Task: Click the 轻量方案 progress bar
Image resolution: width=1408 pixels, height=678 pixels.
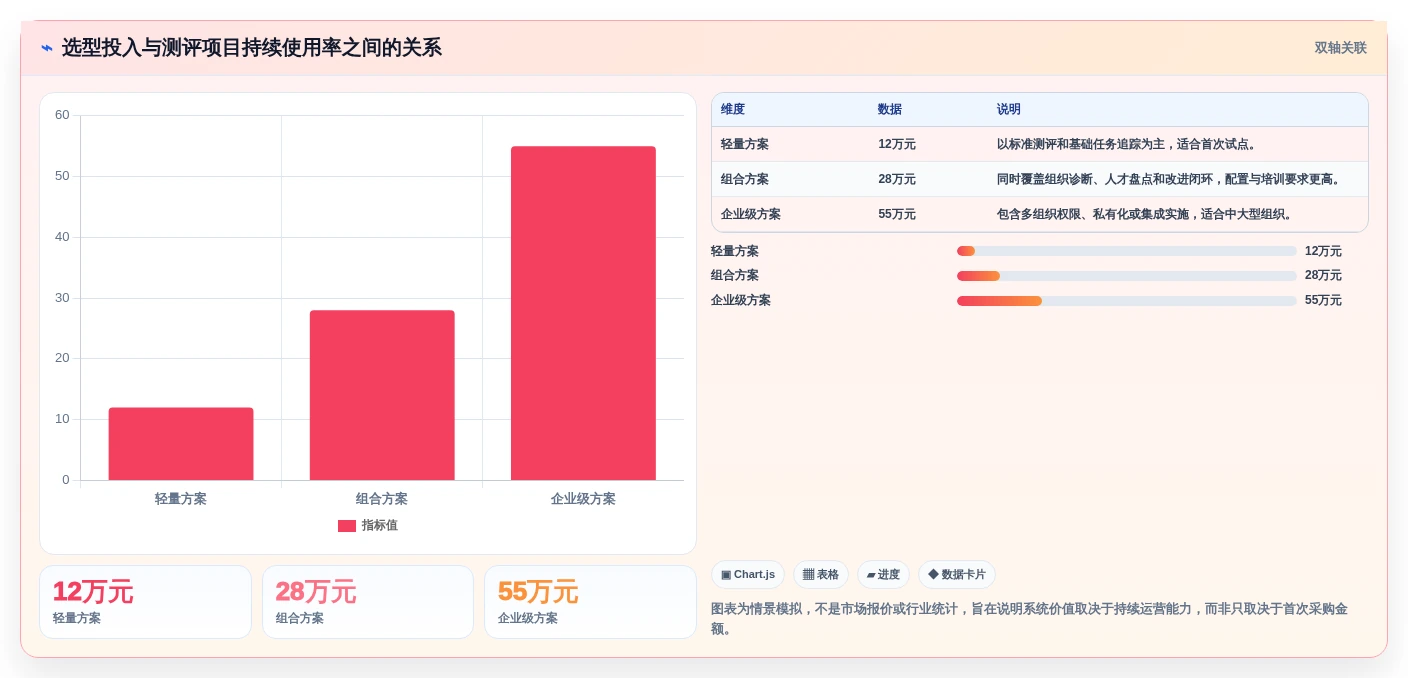Action: [x=1126, y=251]
